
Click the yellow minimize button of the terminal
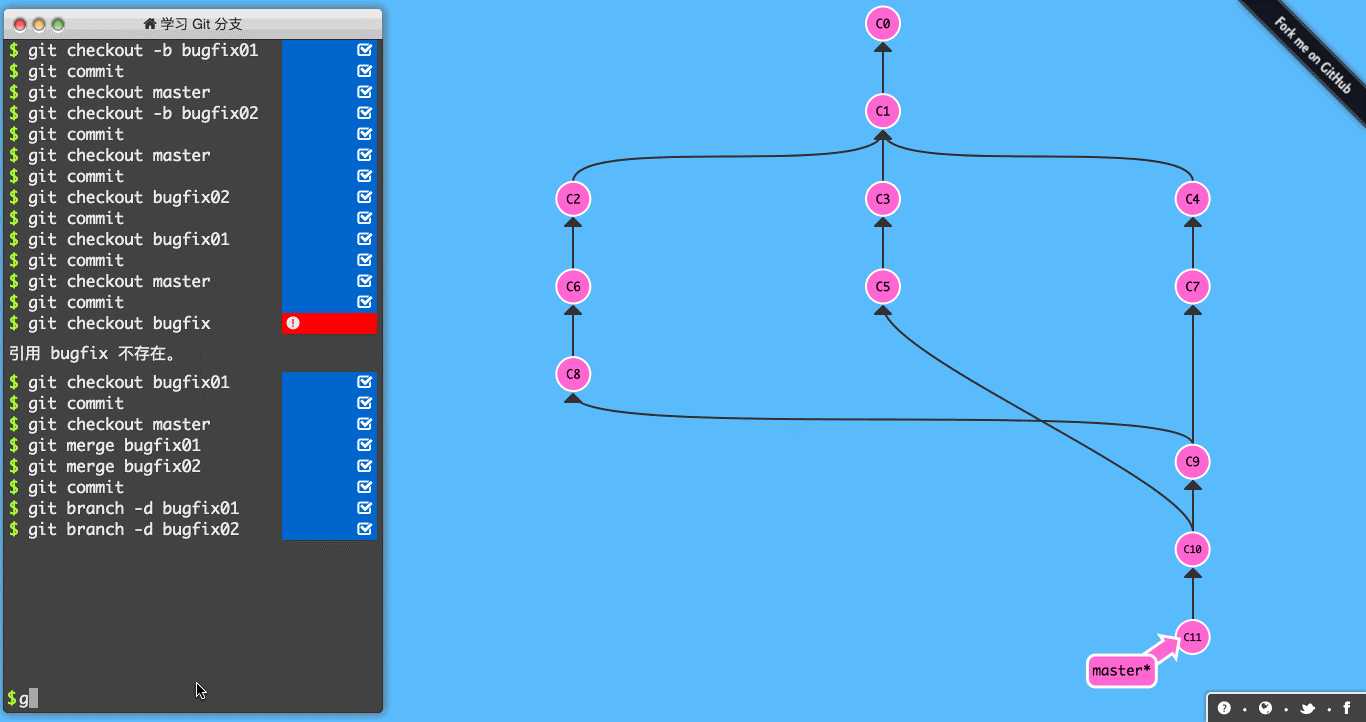(x=39, y=24)
